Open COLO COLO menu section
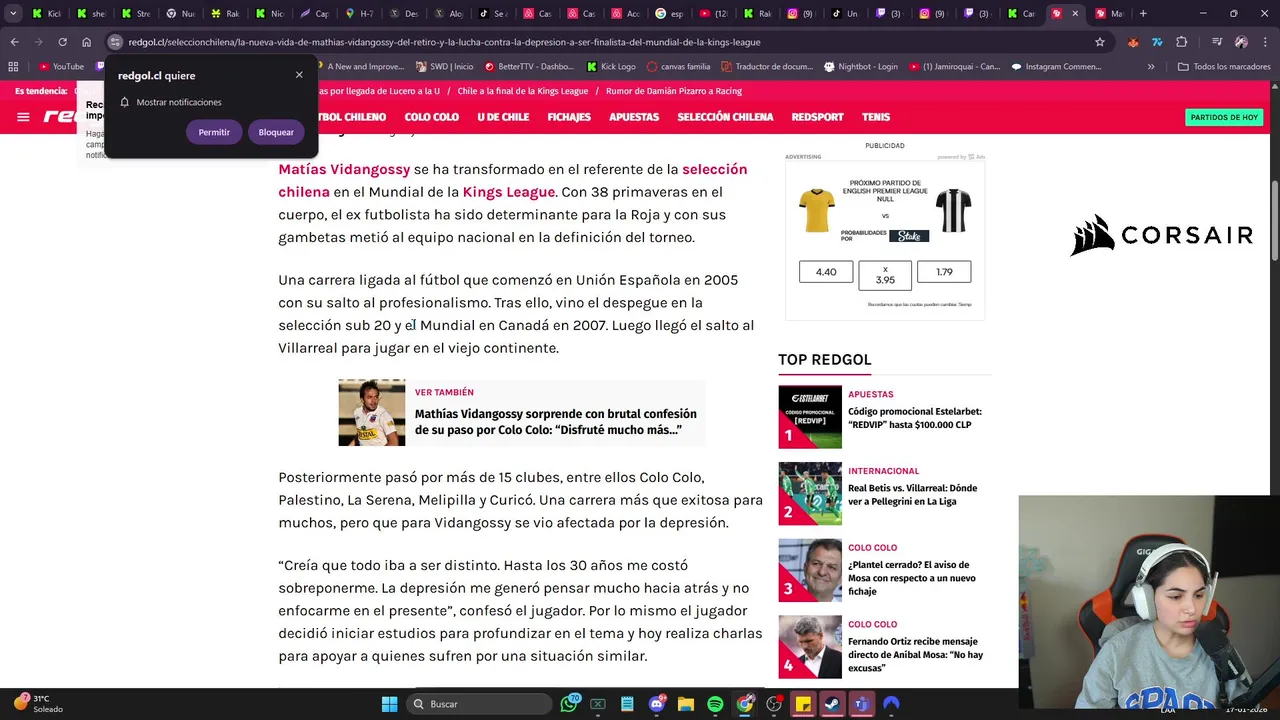Screen dimensions: 1280x720 point(431,117)
